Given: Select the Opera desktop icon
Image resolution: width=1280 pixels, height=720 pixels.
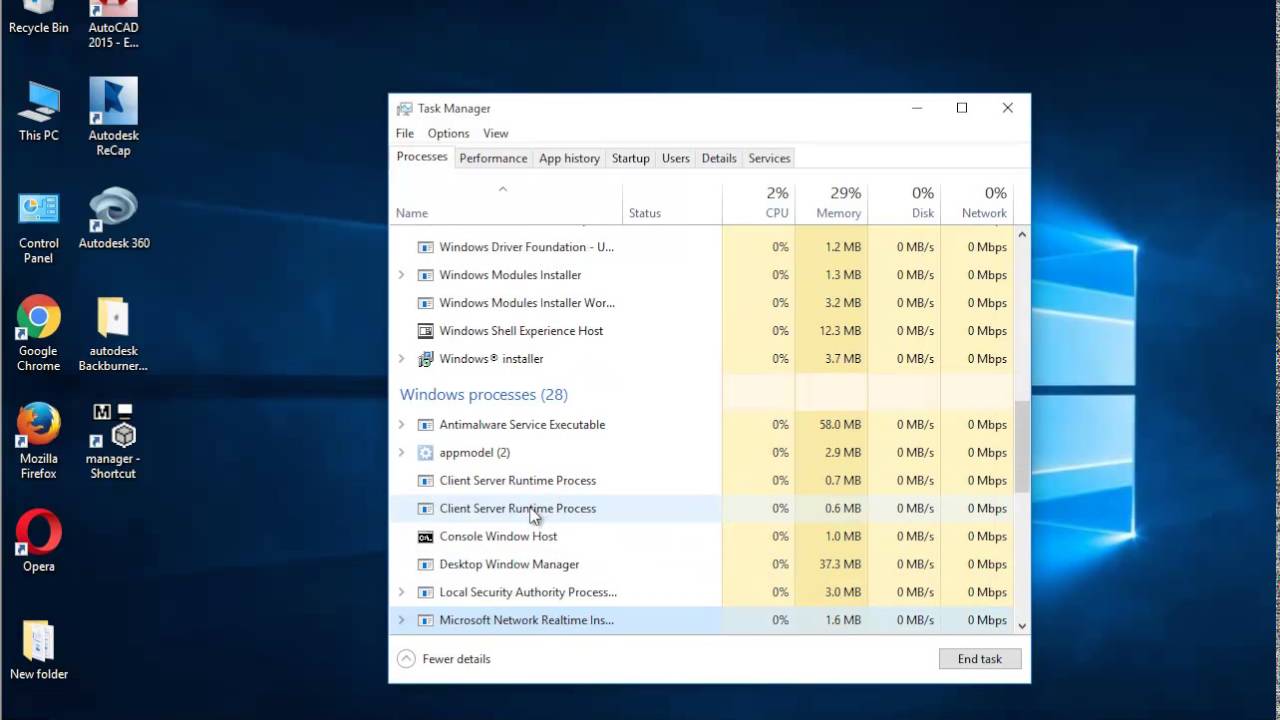Looking at the screenshot, I should coord(38,541).
